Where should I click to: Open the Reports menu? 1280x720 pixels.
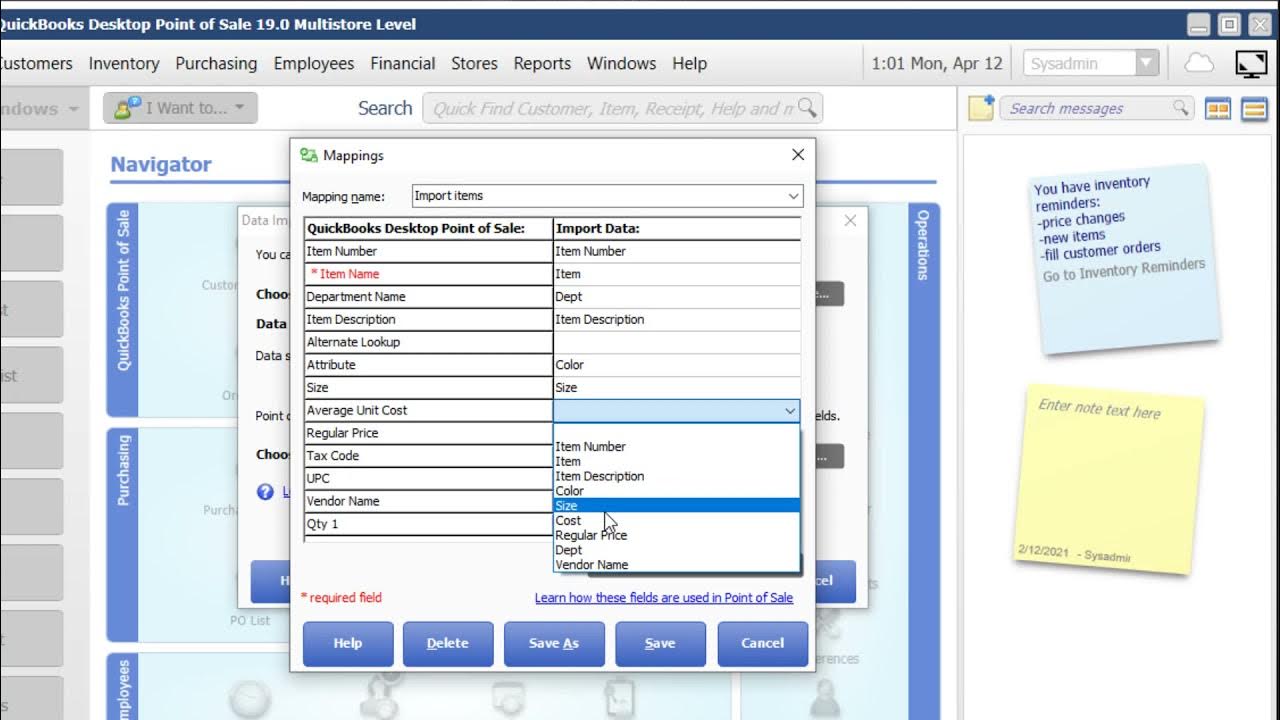point(542,63)
